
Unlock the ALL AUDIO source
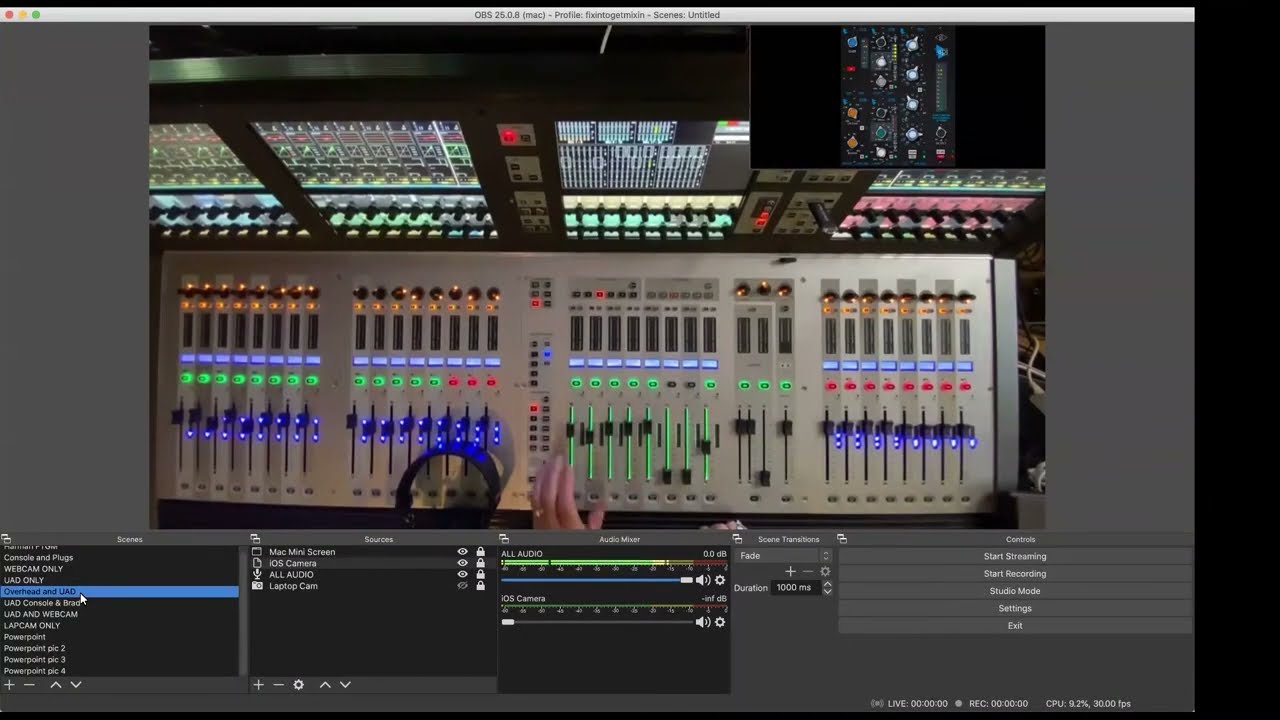click(480, 574)
